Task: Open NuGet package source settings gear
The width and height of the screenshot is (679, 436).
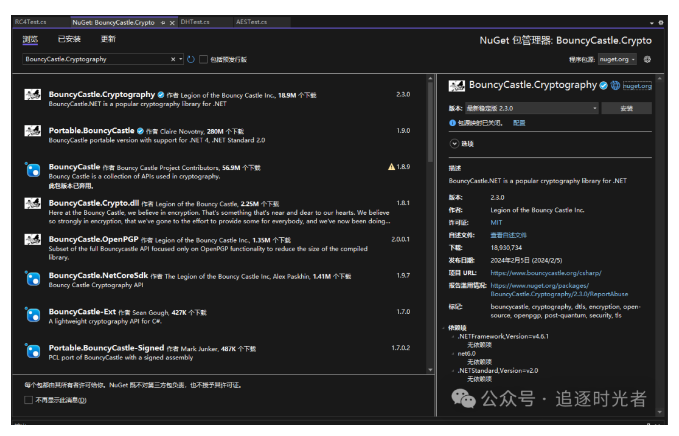Action: pos(647,59)
